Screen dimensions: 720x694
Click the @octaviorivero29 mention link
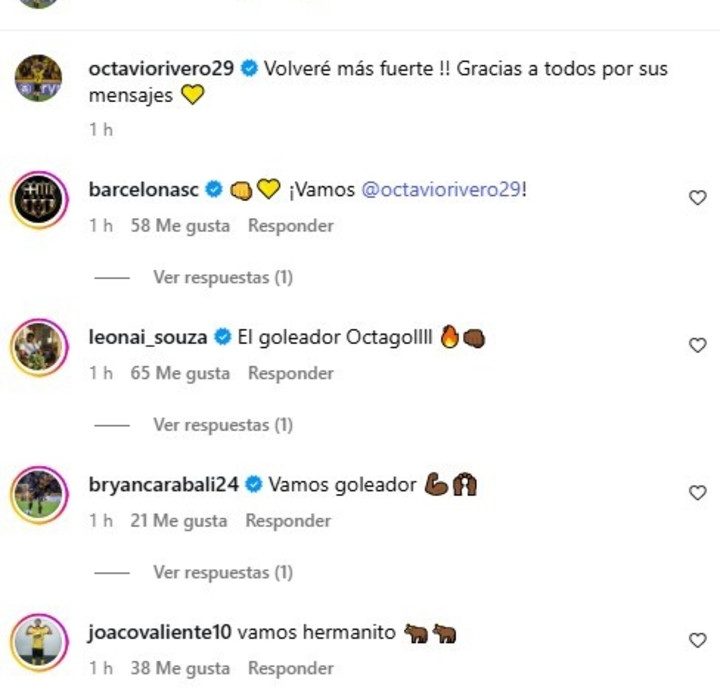click(x=441, y=190)
